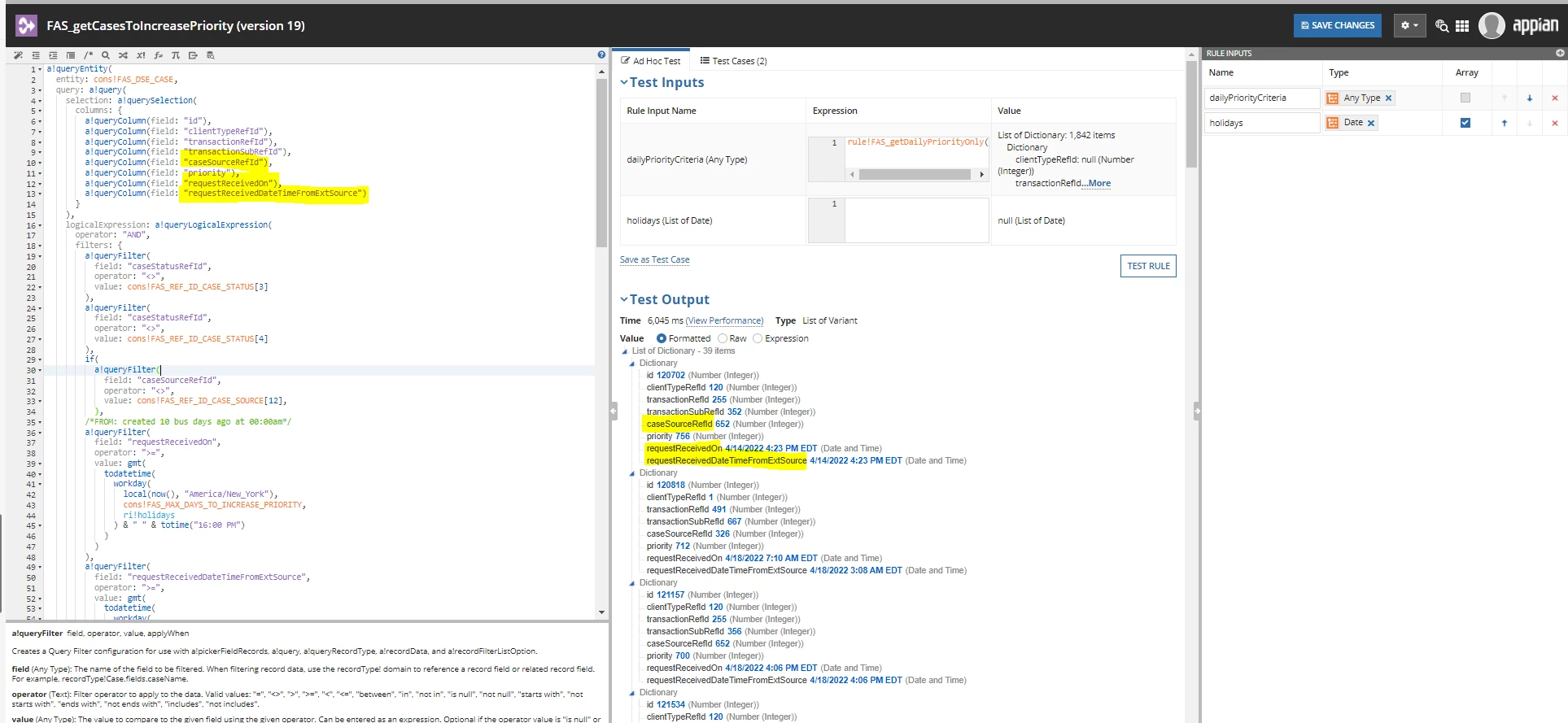
Task: Fold code at line 1 a!queryEntity
Action: [x=41, y=69]
